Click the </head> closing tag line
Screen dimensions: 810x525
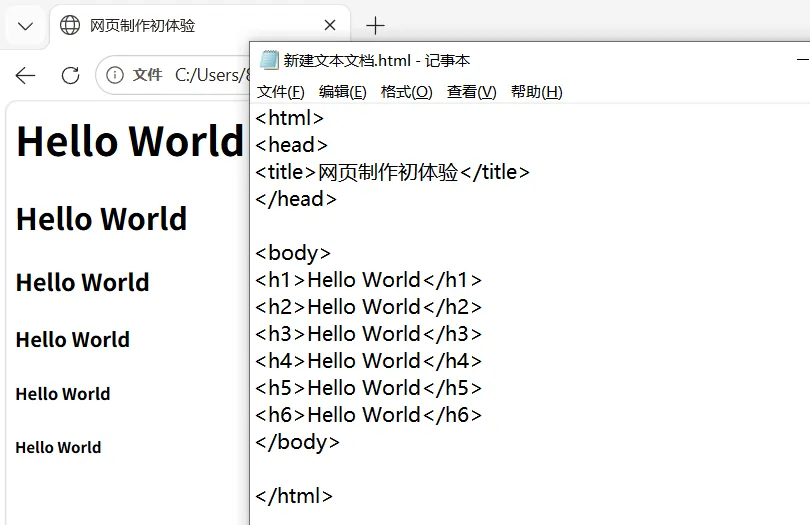click(x=295, y=199)
